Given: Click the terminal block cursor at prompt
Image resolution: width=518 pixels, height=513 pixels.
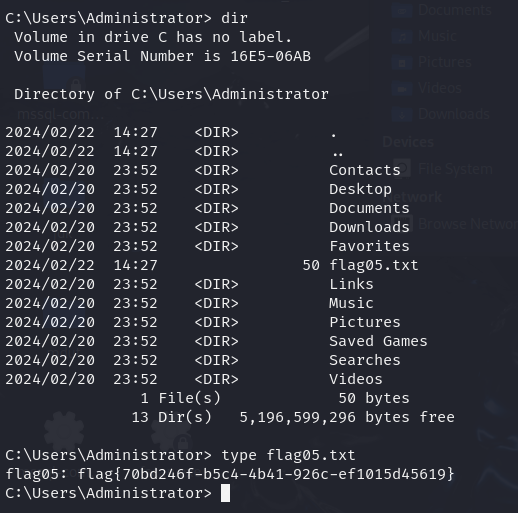Looking at the screenshot, I should point(226,493).
